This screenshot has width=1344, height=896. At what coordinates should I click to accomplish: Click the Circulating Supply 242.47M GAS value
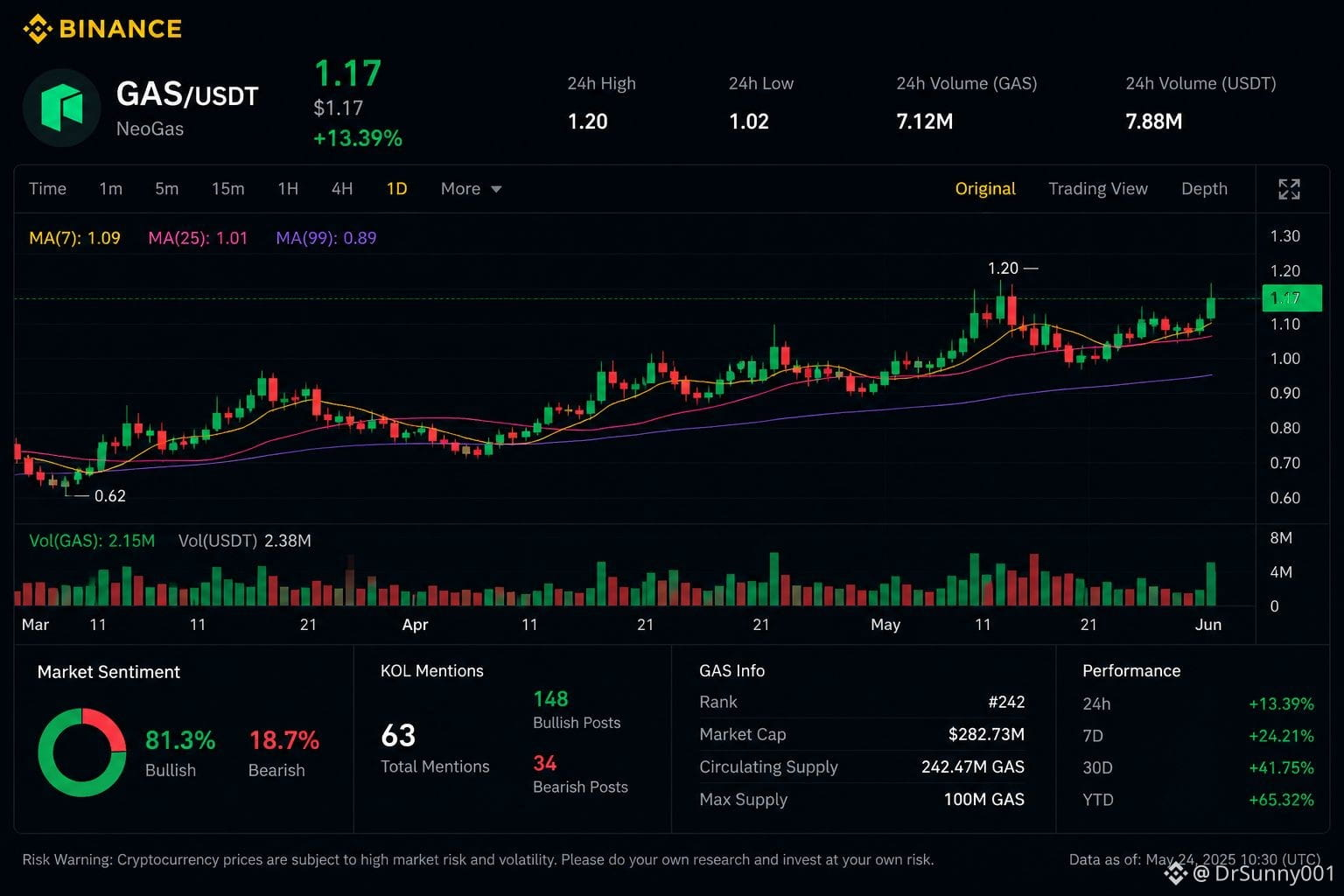click(973, 766)
